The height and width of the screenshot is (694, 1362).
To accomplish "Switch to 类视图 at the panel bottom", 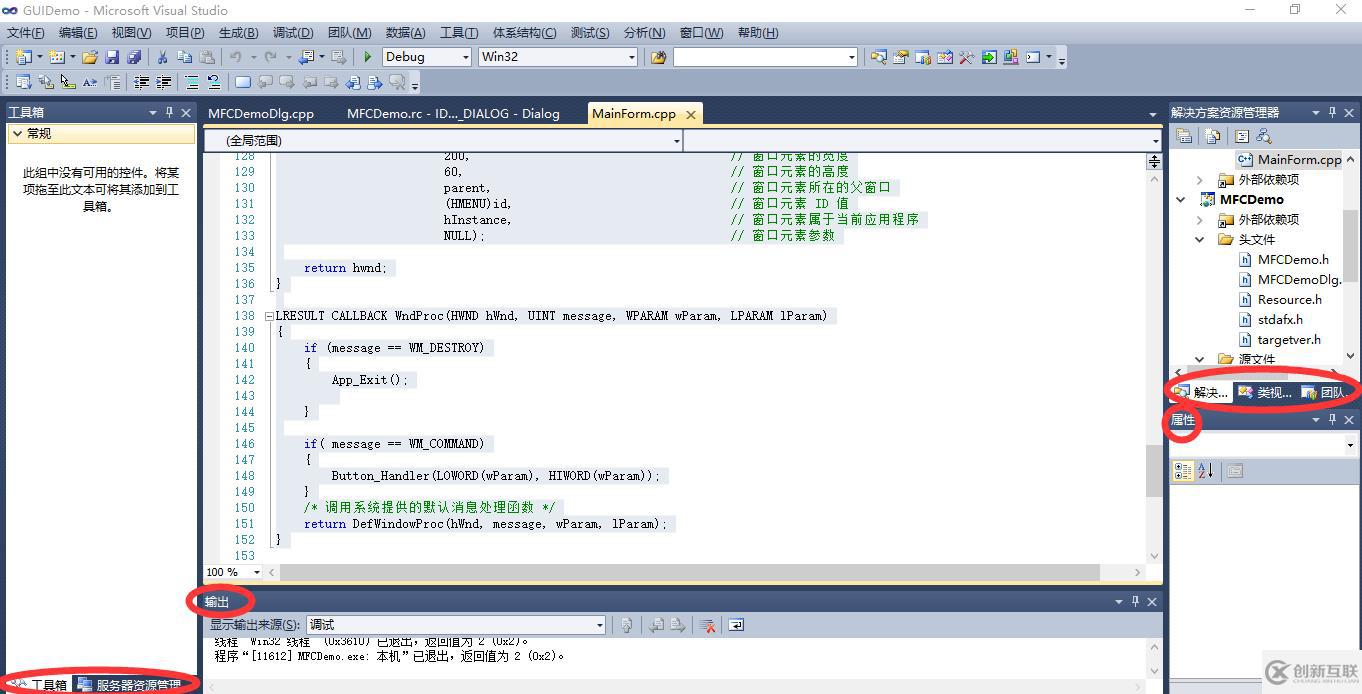I will tap(1264, 392).
